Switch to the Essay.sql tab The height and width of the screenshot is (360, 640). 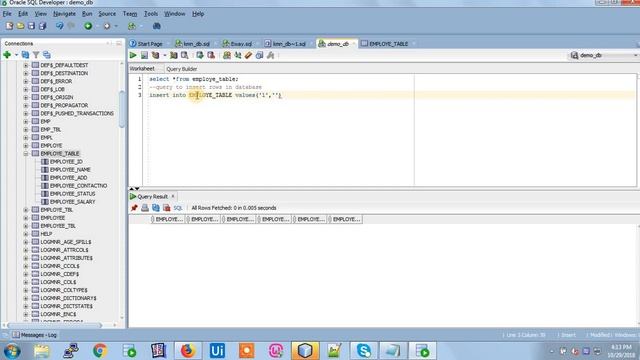pos(238,44)
